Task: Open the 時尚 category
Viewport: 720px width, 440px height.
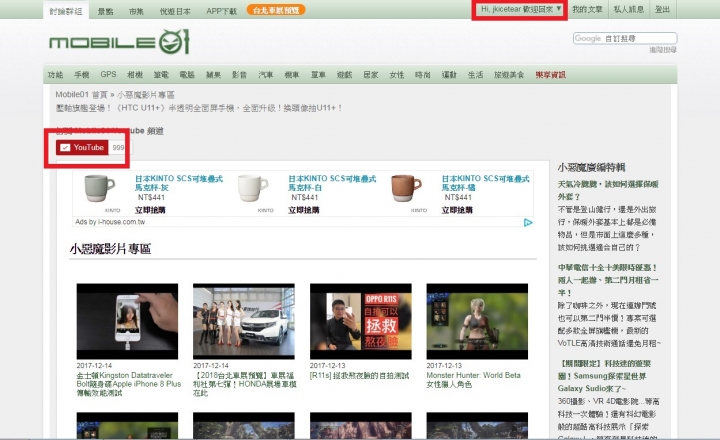Action: [x=422, y=74]
